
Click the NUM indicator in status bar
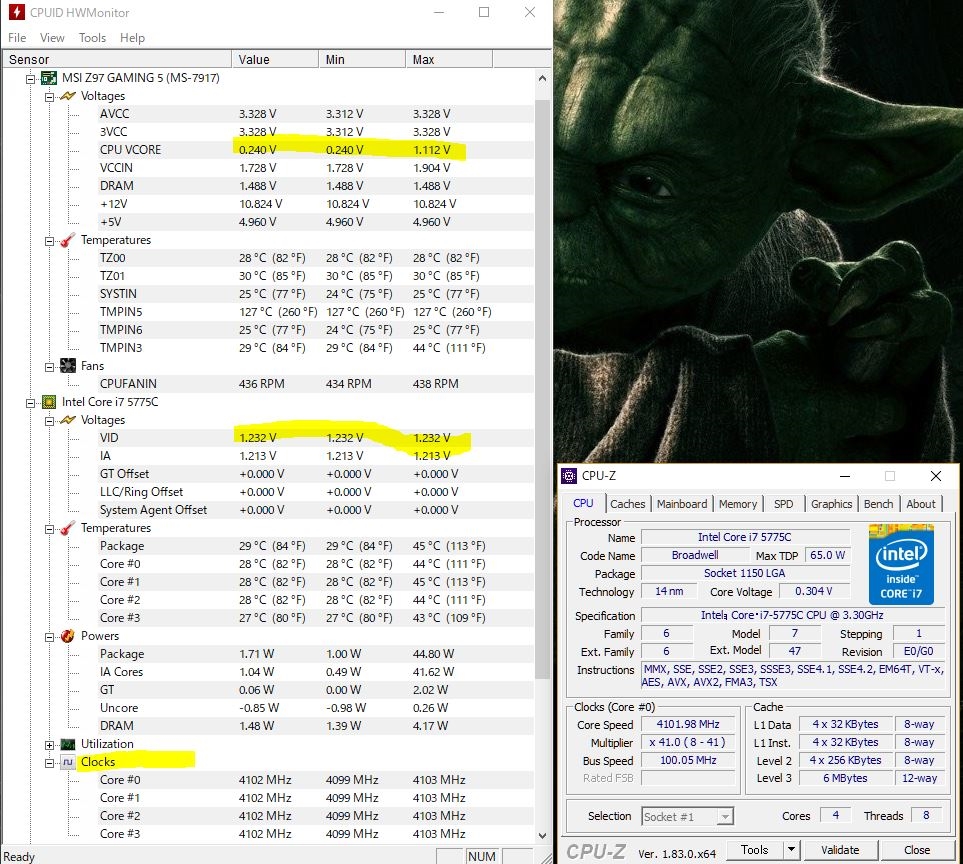tap(481, 857)
